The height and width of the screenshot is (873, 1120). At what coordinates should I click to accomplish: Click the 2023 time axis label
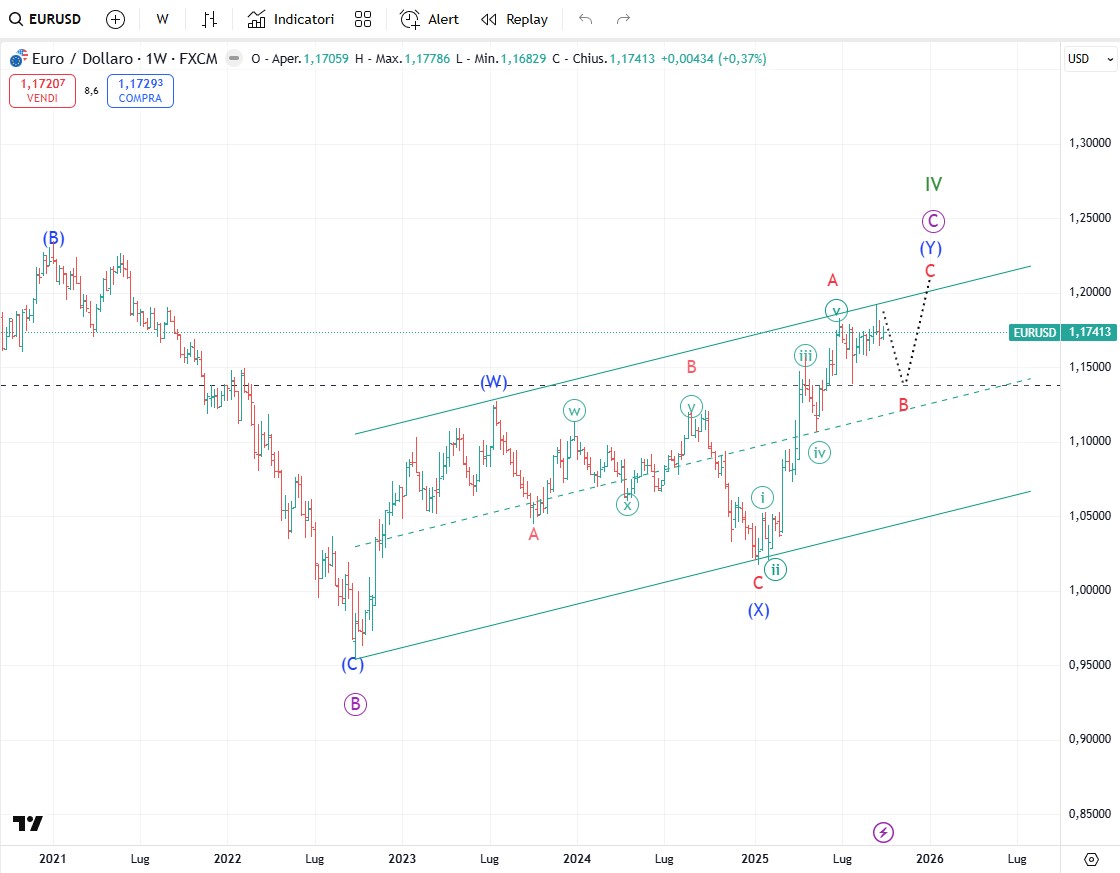coord(402,859)
